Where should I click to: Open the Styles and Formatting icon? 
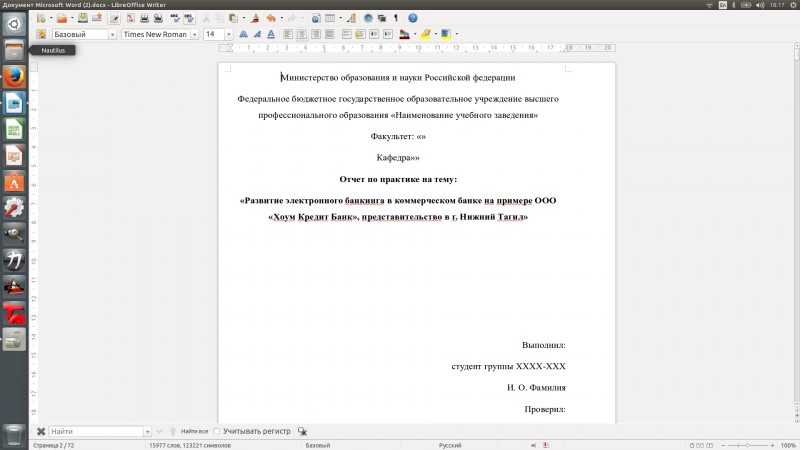pyautogui.click(x=41, y=34)
